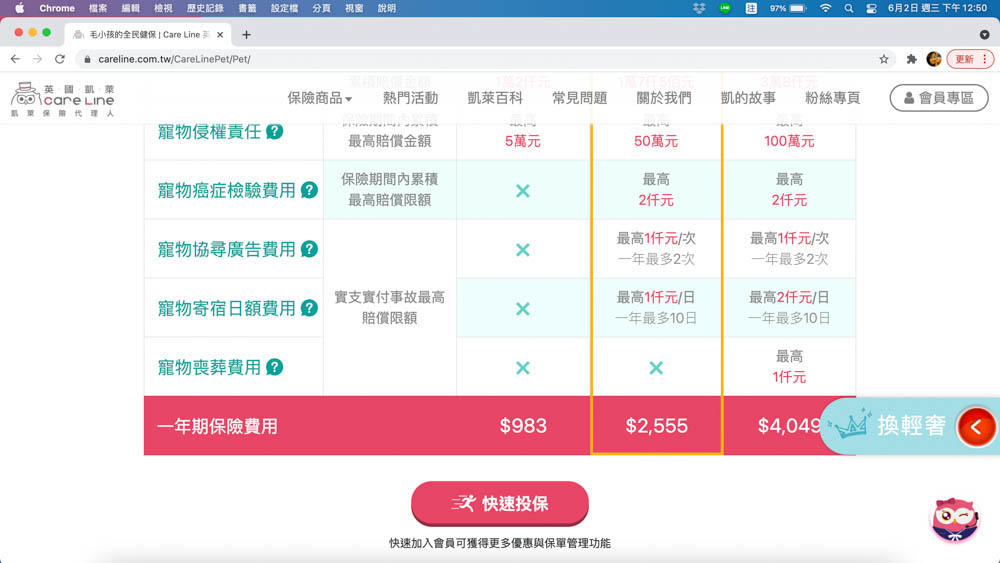Open the 凱的故事 nav item
This screenshot has width=1000, height=563.
748,98
